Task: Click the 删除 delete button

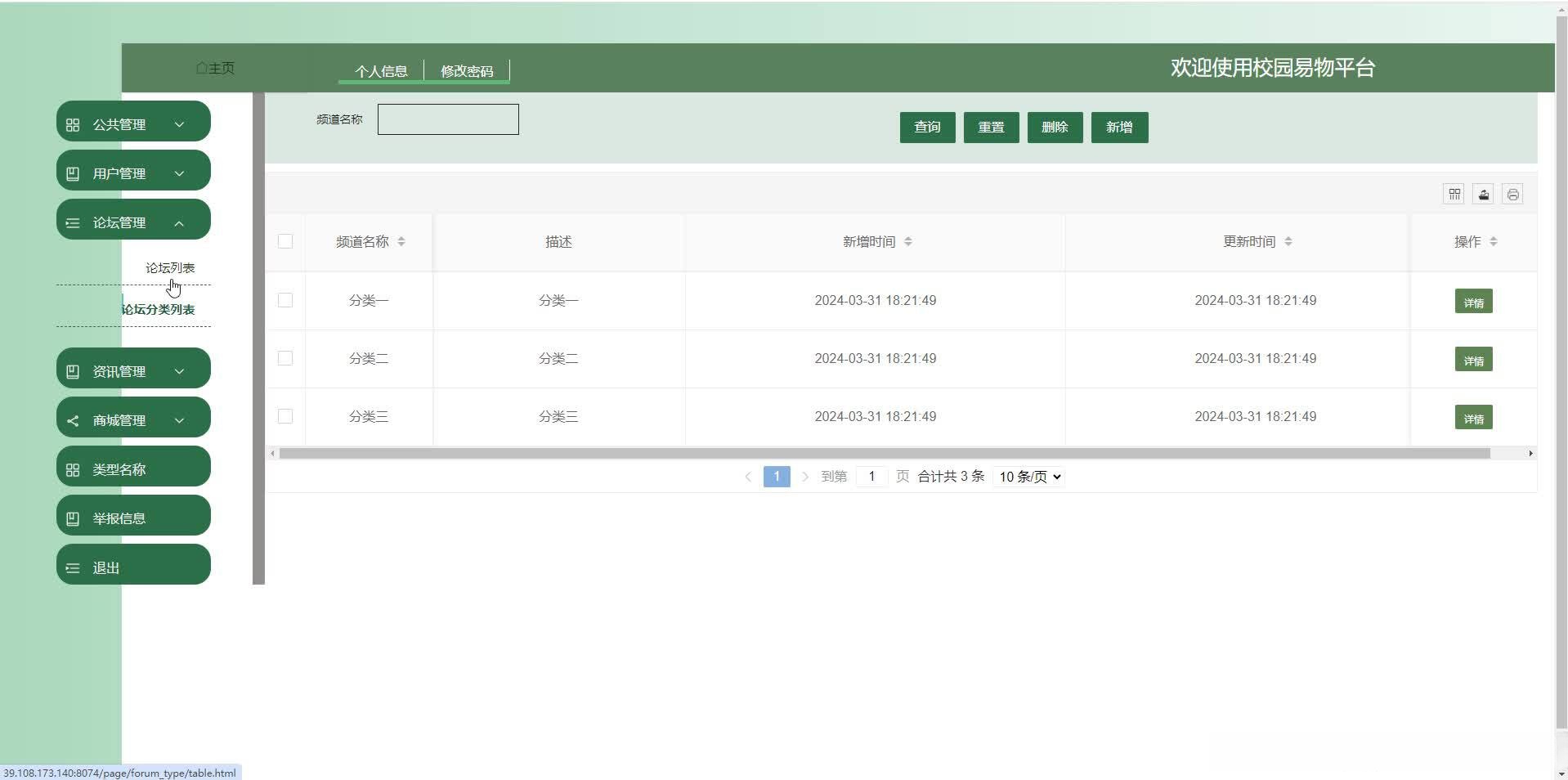Action: click(x=1055, y=128)
